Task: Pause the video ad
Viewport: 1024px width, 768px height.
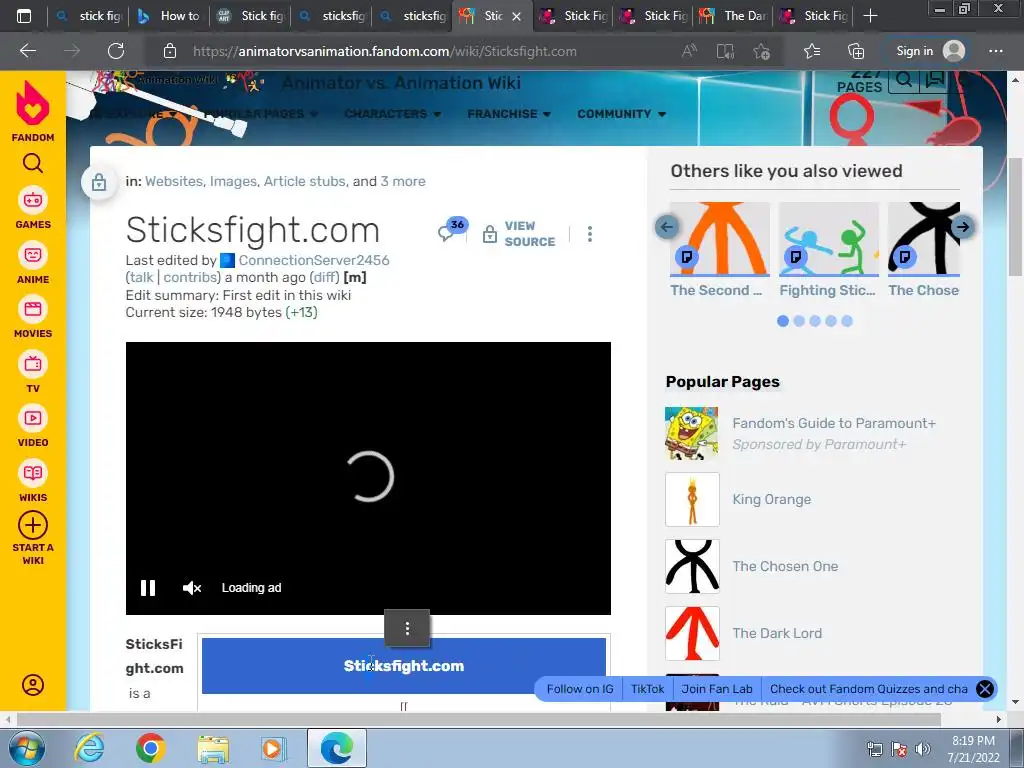Action: pyautogui.click(x=148, y=588)
